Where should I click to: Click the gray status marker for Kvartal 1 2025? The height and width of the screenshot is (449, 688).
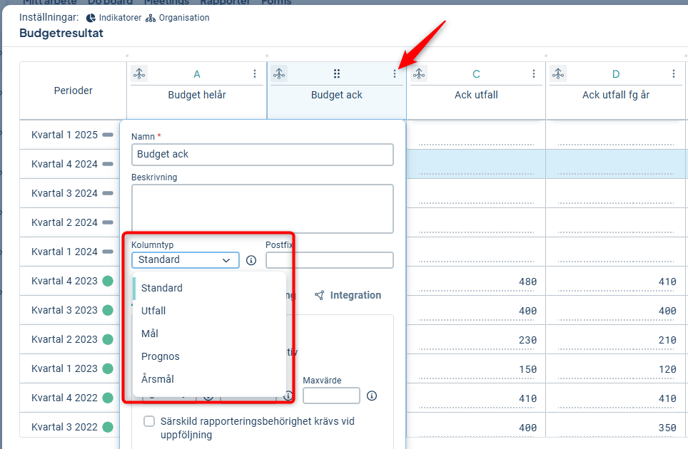pos(107,135)
